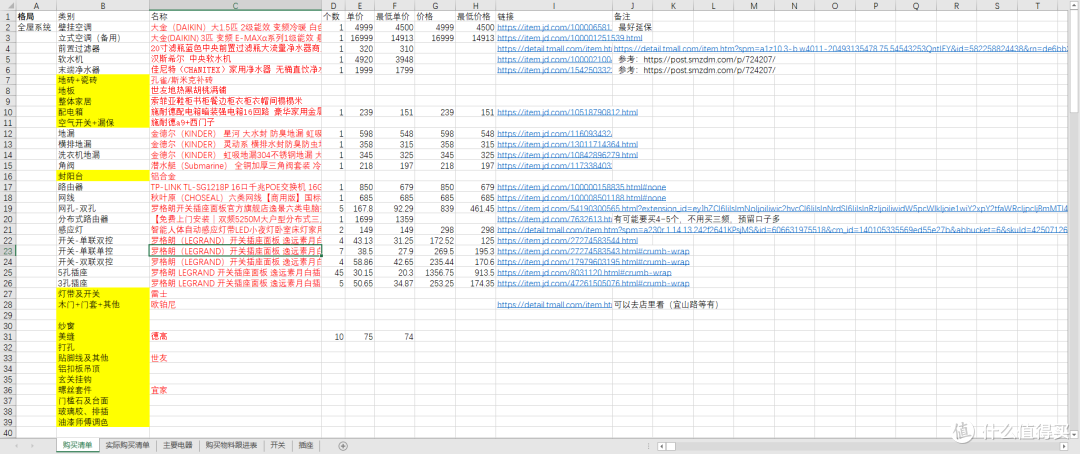Image resolution: width=1080 pixels, height=454 pixels.
Task: Select column J header
Action: tap(632, 6)
